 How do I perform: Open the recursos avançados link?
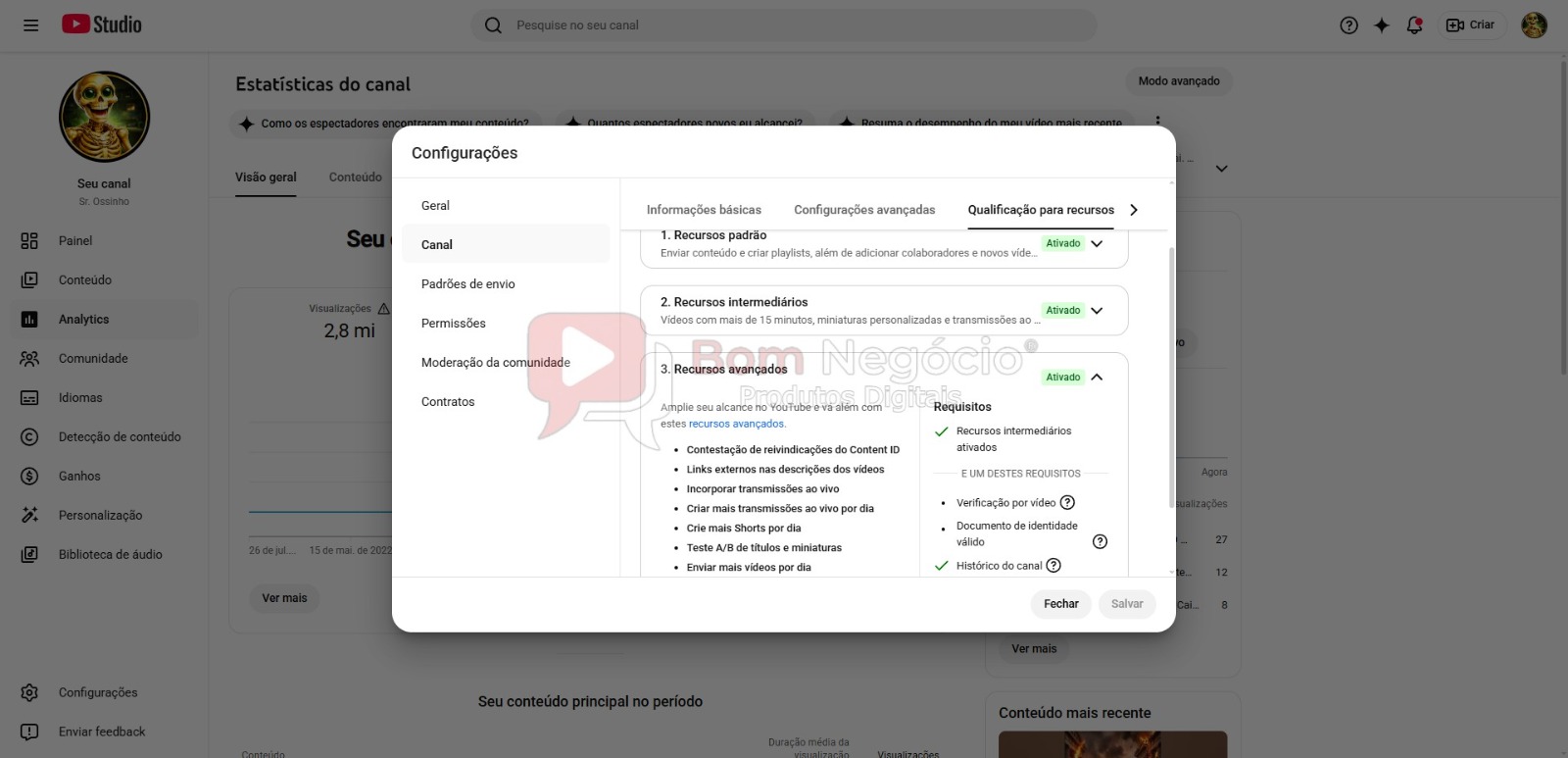click(x=736, y=425)
